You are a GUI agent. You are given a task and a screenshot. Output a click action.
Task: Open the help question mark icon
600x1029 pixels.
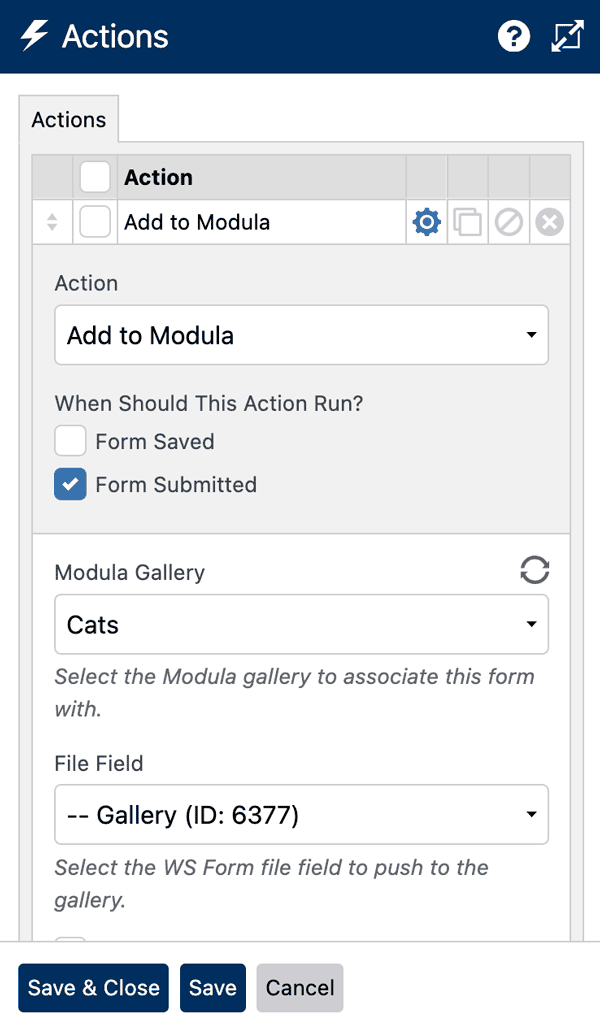click(x=513, y=36)
